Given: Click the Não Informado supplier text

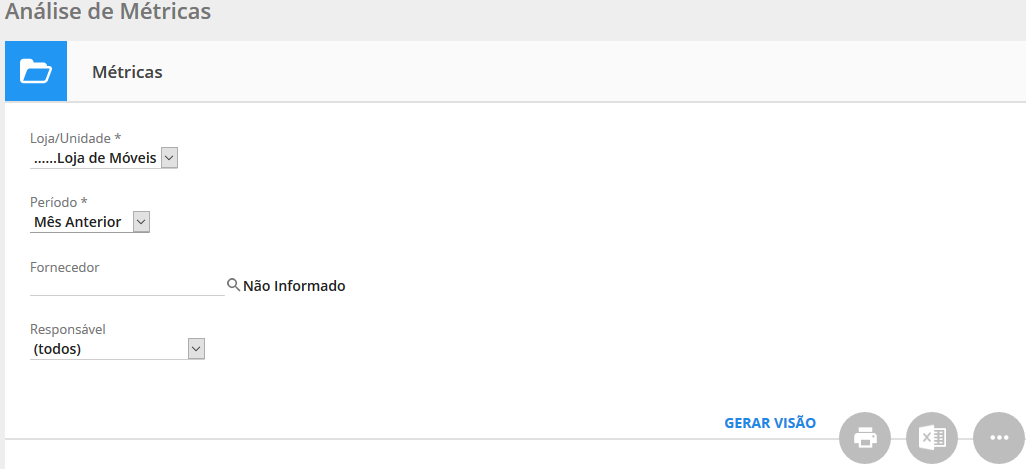Looking at the screenshot, I should point(294,286).
